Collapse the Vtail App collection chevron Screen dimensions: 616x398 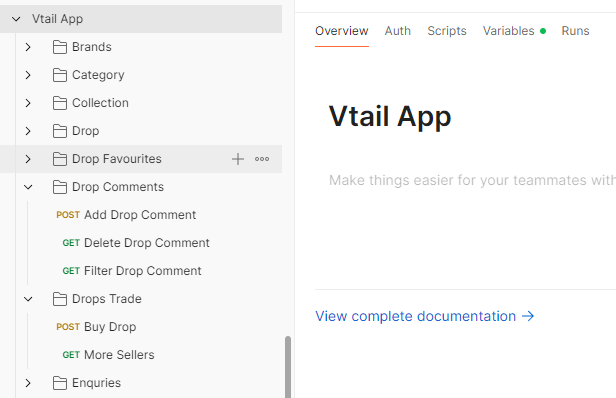click(16, 19)
